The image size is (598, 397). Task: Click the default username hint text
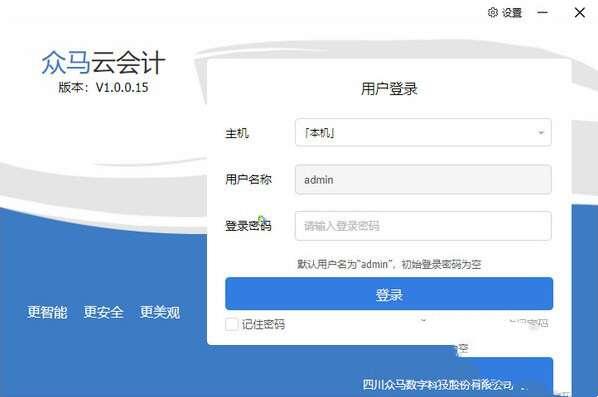389,264
